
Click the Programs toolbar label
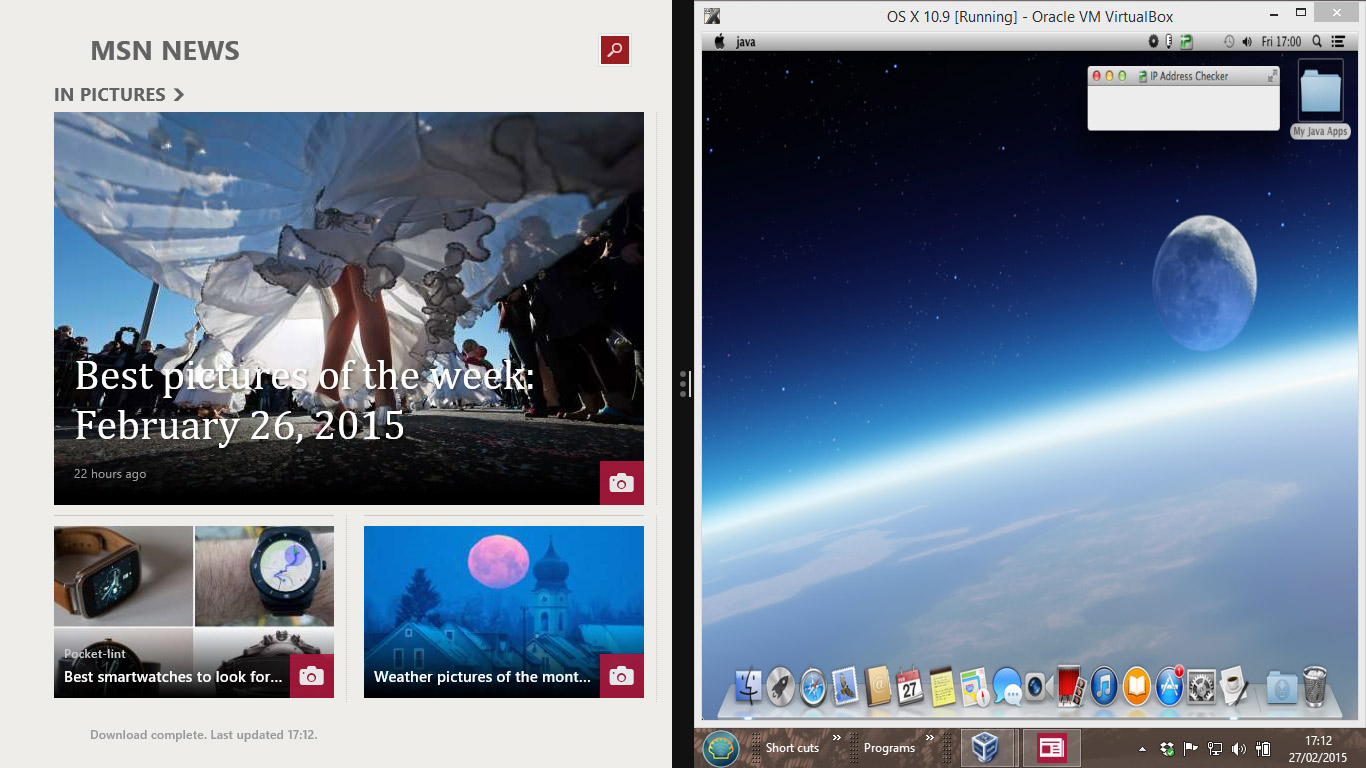[889, 748]
